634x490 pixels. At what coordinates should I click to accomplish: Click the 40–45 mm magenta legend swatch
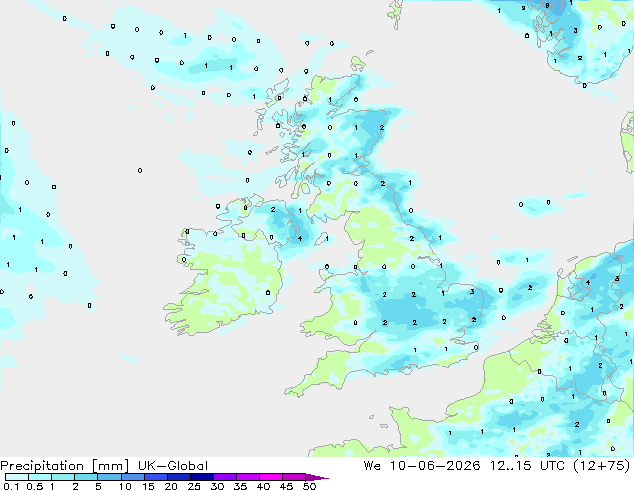coord(271,477)
